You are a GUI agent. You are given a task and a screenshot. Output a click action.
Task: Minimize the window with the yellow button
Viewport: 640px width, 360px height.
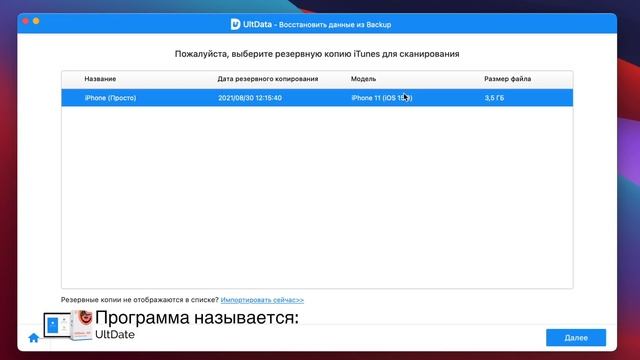[x=36, y=21]
